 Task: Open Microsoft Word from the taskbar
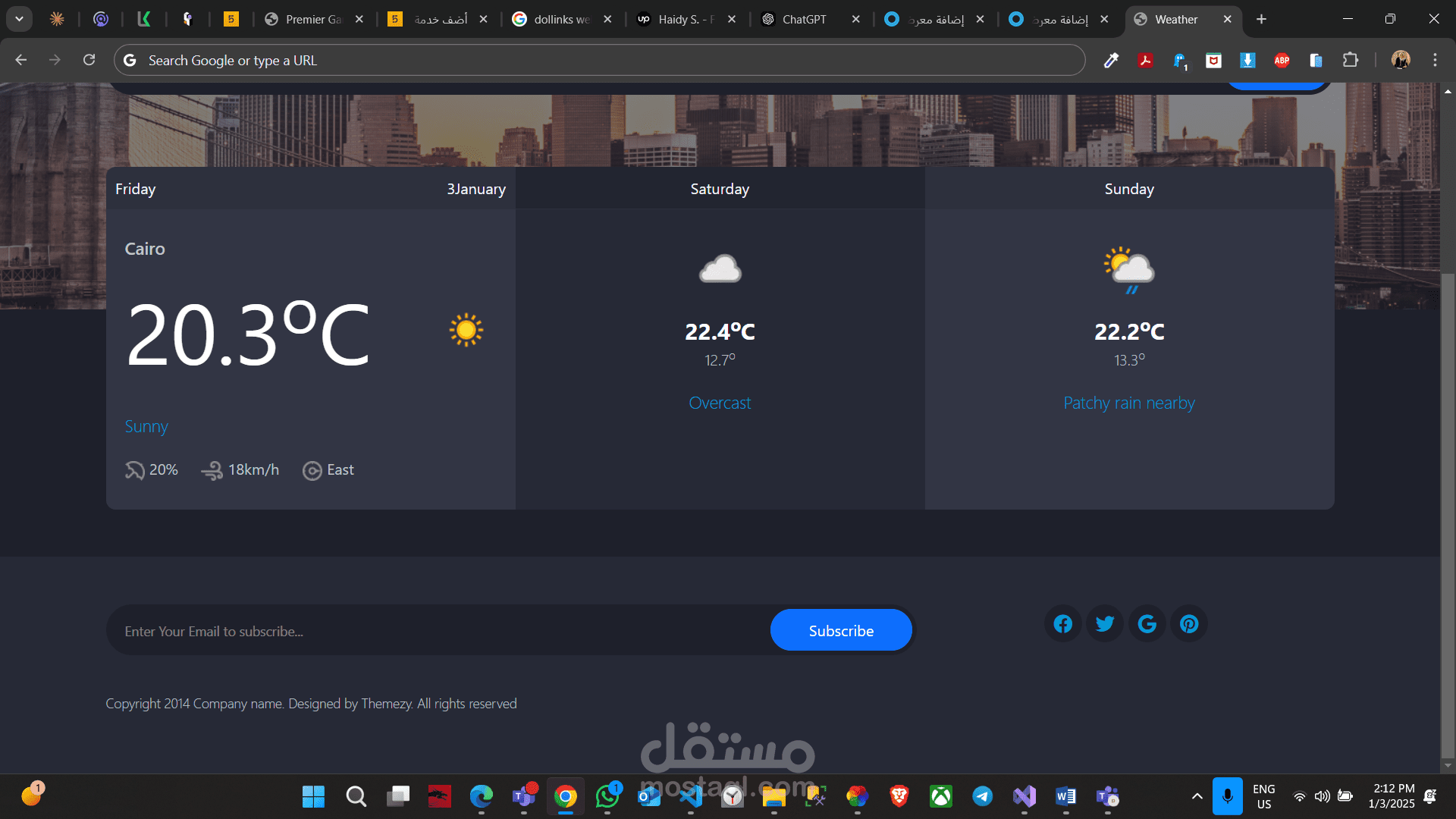tap(1065, 796)
